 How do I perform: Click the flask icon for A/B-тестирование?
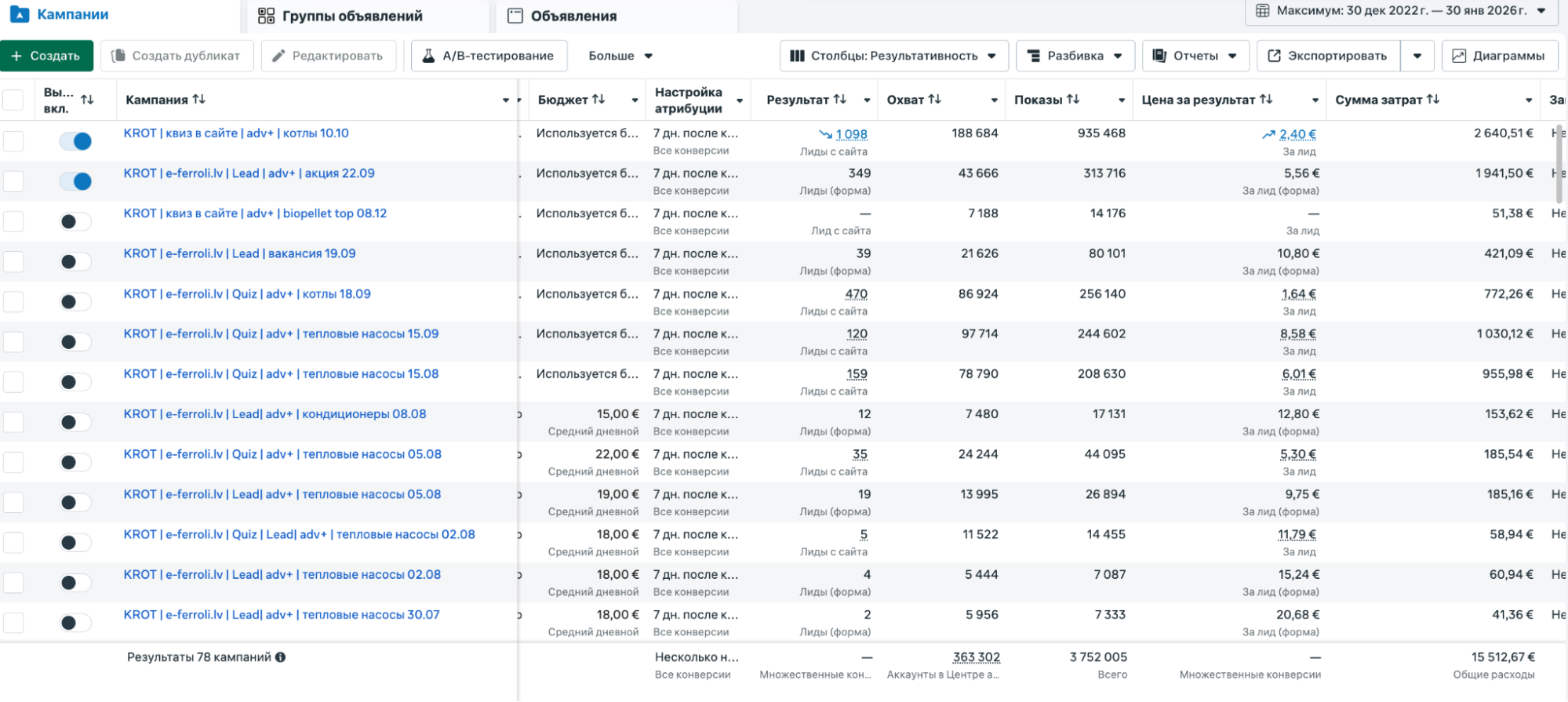click(x=428, y=56)
